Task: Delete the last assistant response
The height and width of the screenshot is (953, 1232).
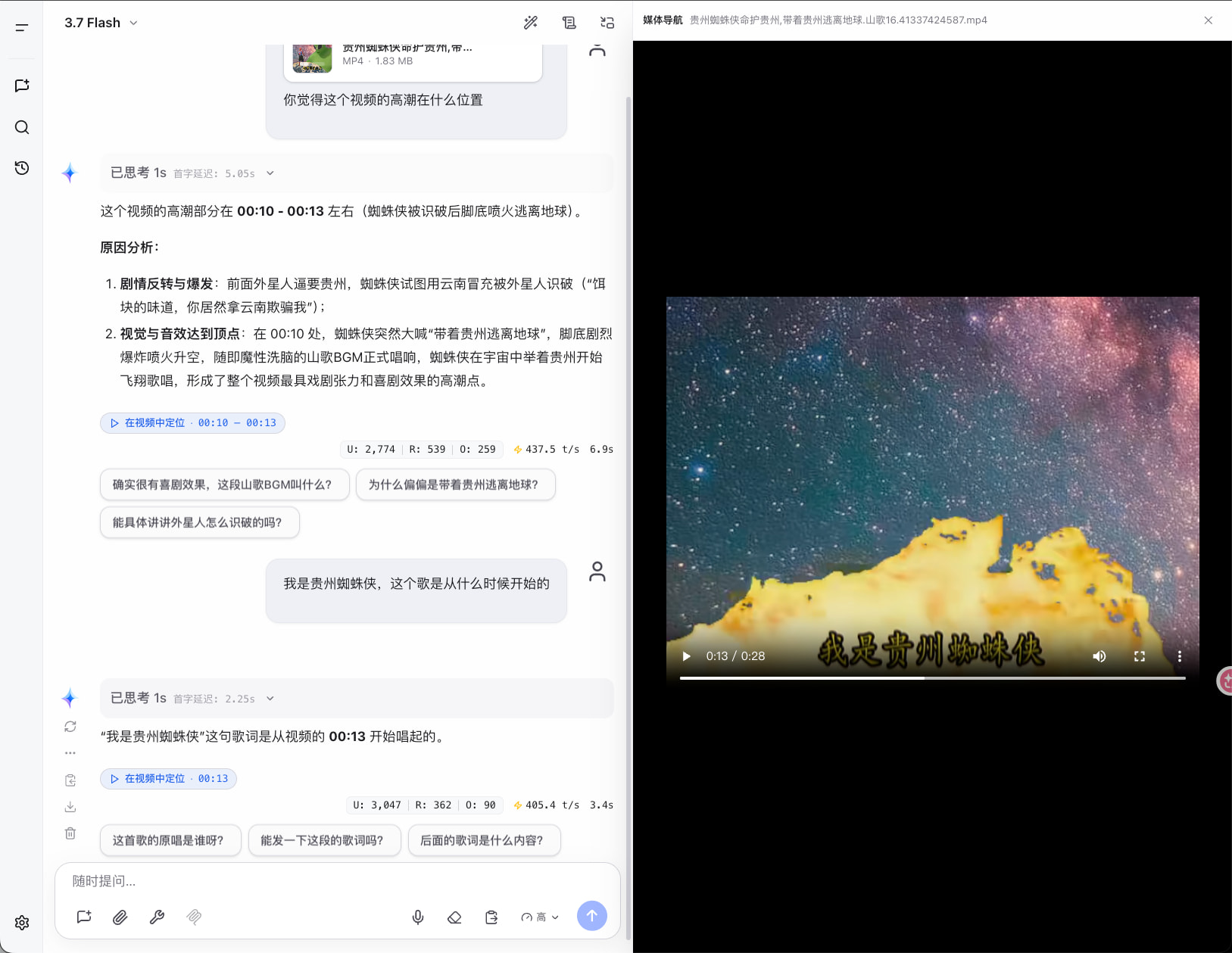Action: (70, 833)
